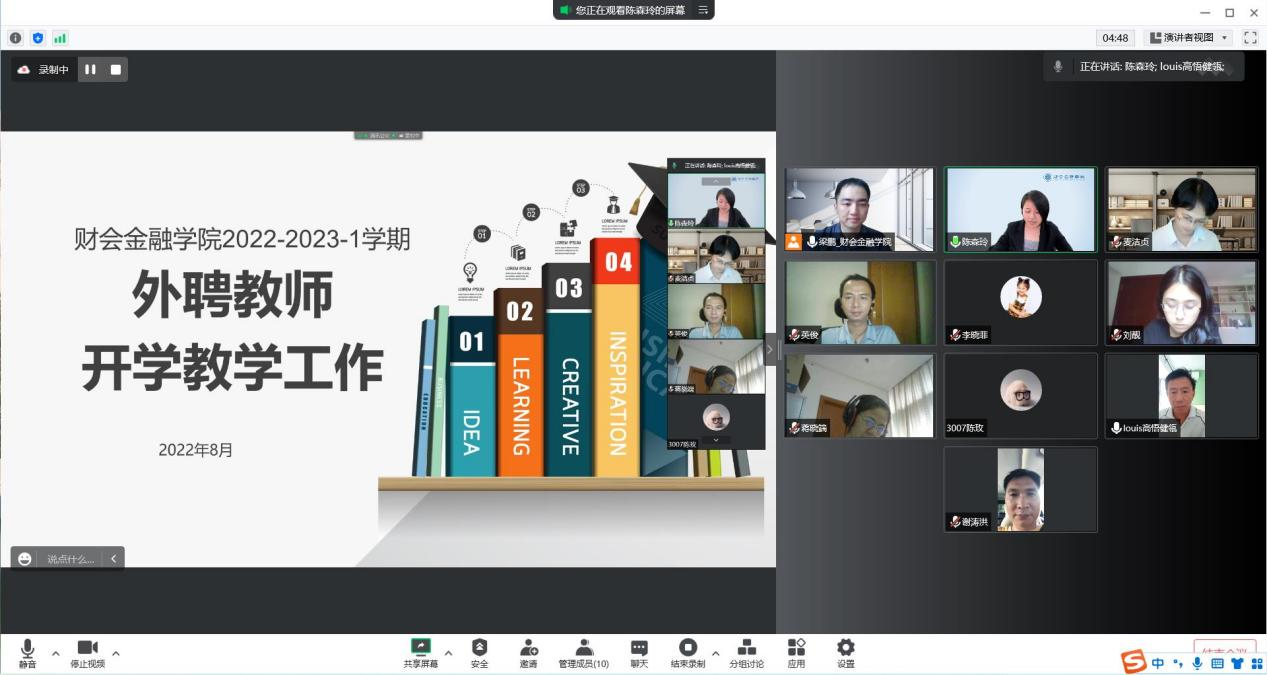Screen dimensions: 1267x675
Task: Expand the video options arrow beside 停止视频
Action: pos(116,653)
